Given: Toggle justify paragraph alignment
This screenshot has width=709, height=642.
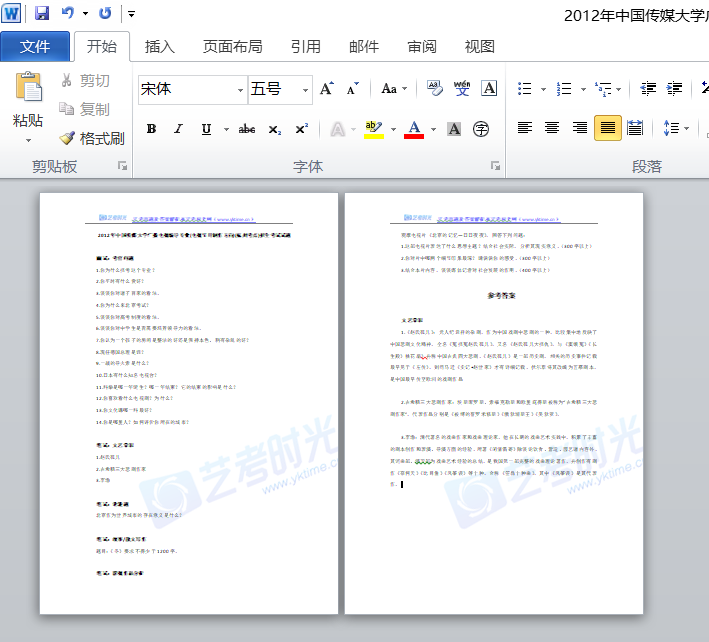Looking at the screenshot, I should [607, 128].
